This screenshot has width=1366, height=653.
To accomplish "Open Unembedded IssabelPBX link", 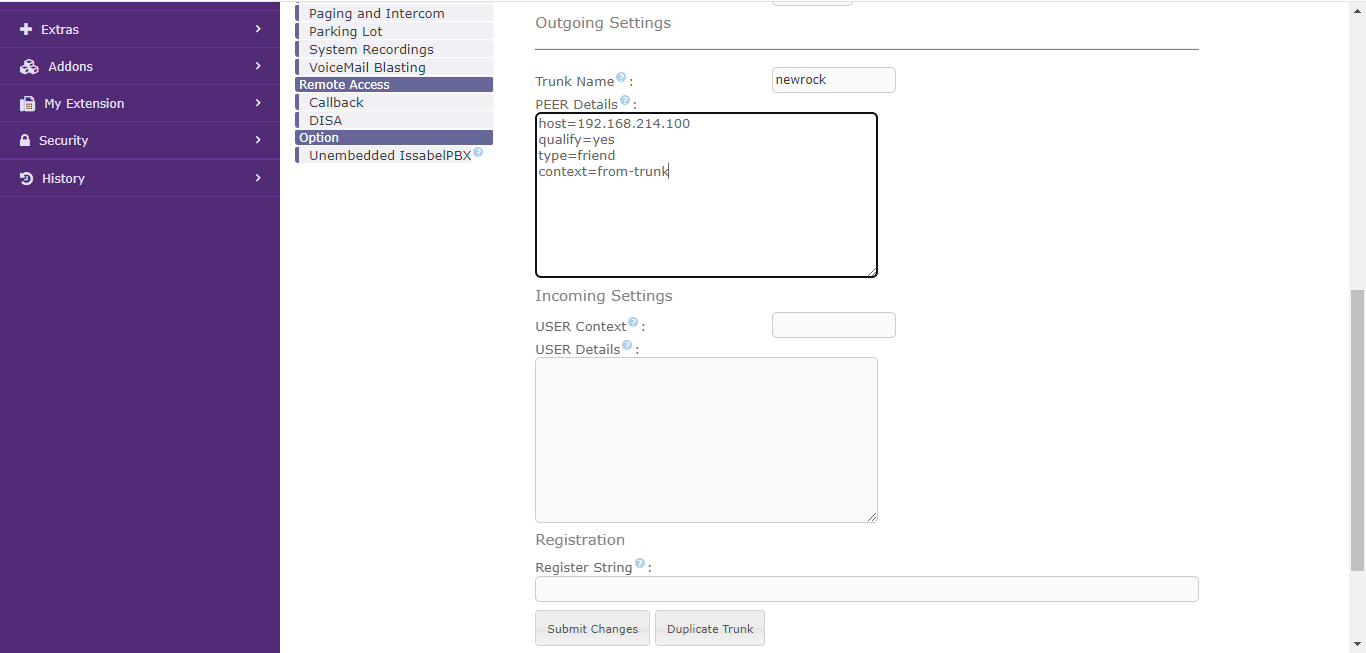I will click(389, 156).
